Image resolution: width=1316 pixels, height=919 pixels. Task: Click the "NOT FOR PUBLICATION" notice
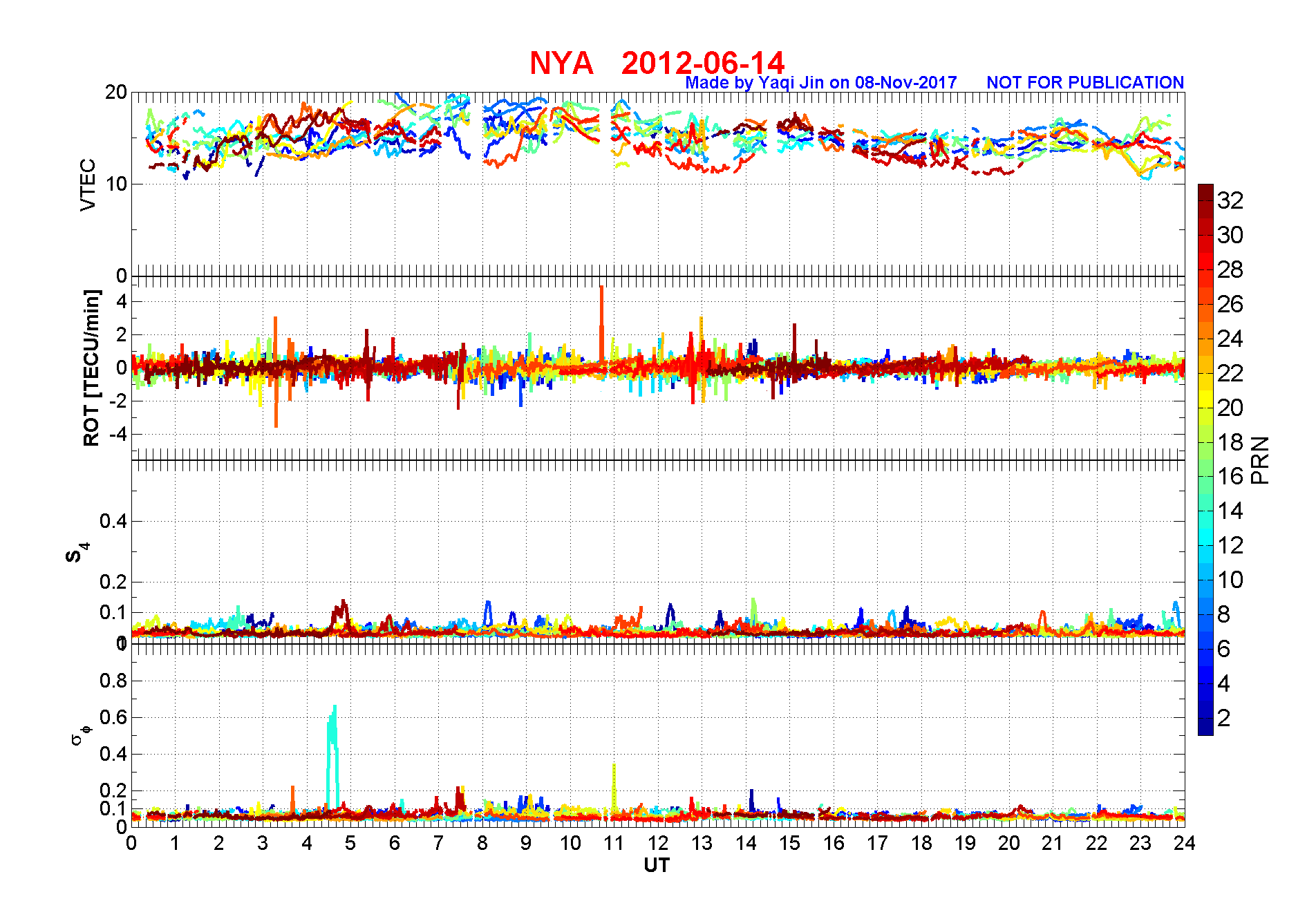pos(1085,82)
